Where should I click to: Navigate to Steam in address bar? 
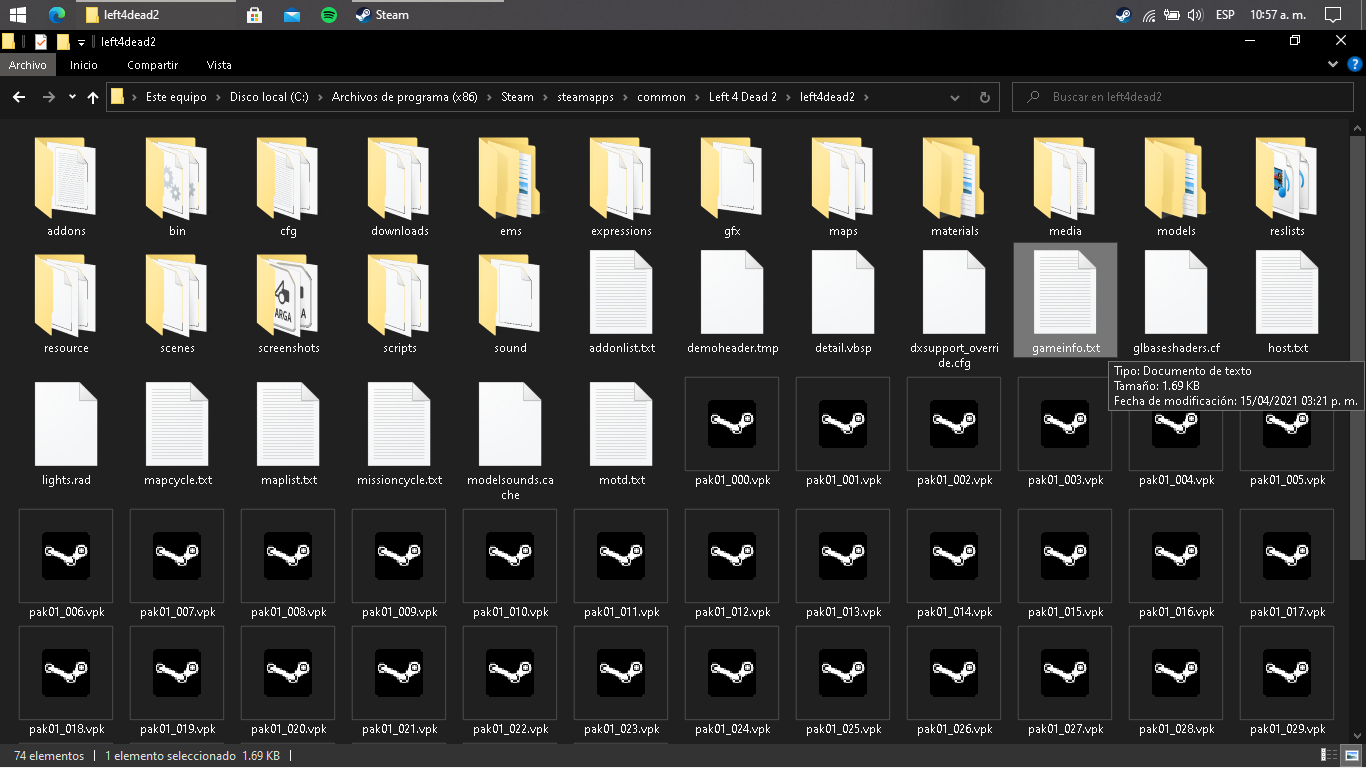click(x=517, y=97)
